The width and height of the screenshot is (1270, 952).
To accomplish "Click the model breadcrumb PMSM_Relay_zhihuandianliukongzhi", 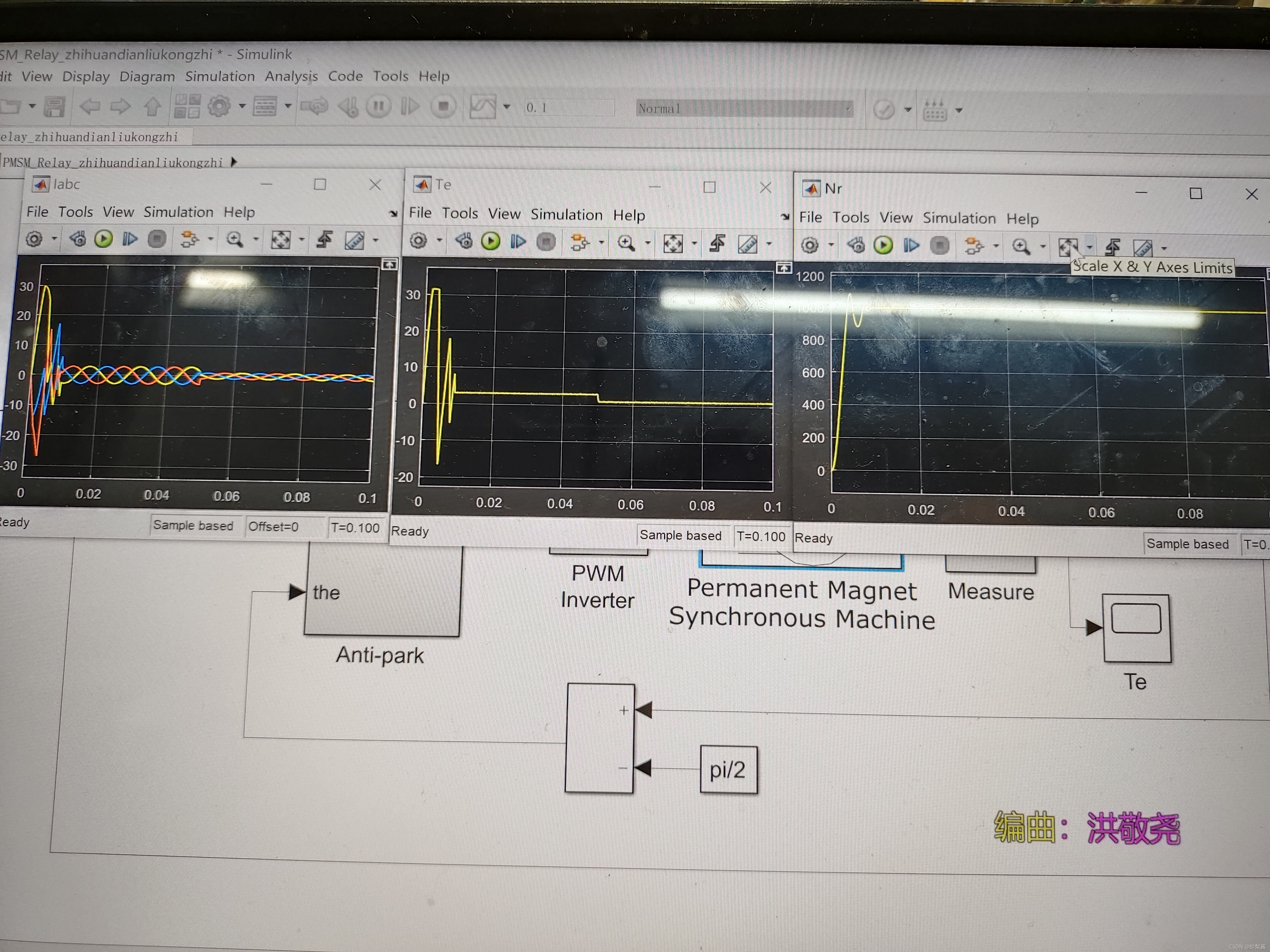I will (112, 163).
